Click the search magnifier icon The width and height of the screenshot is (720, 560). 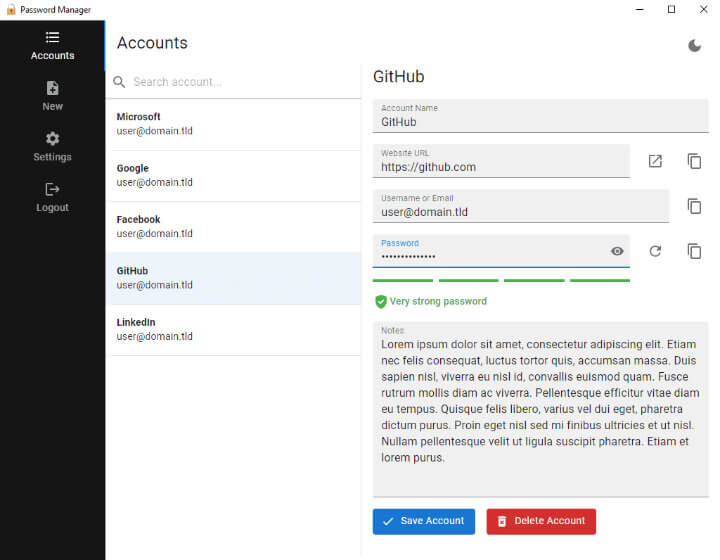pos(120,82)
